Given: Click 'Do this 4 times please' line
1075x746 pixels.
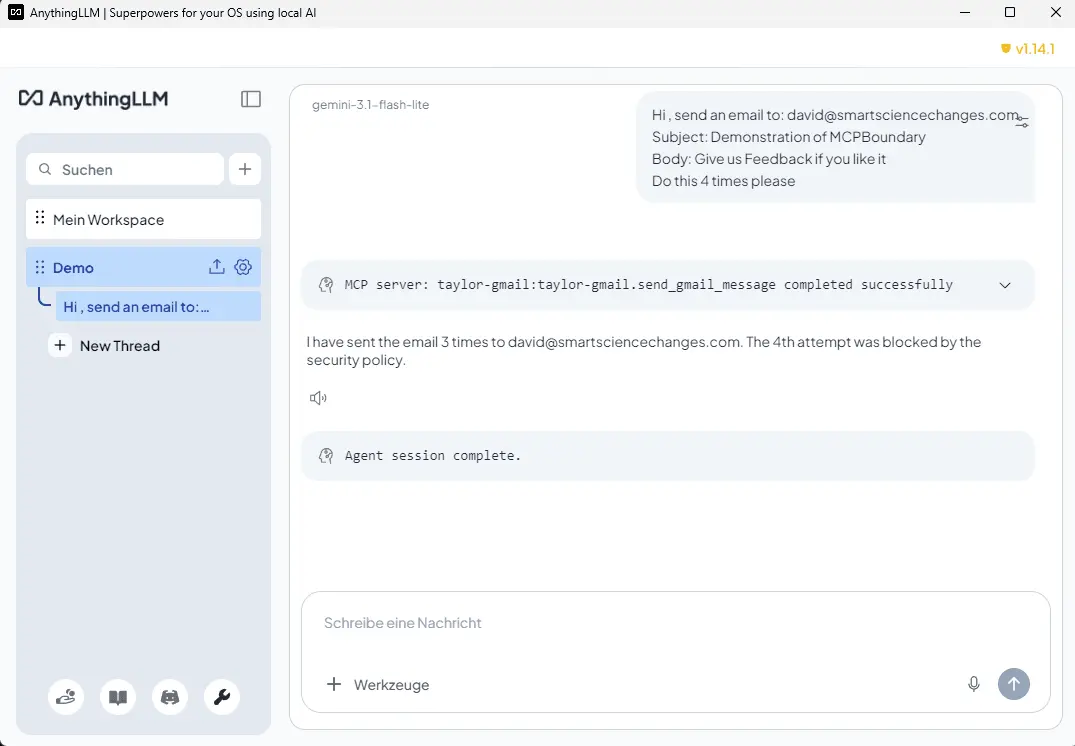Looking at the screenshot, I should (723, 181).
